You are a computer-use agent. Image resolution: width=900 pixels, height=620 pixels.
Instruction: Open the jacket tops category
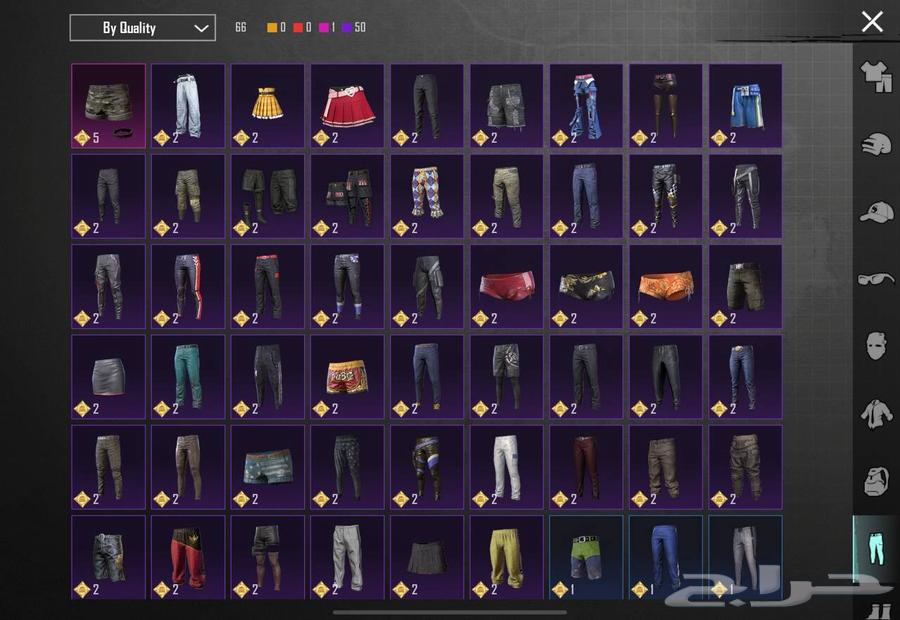coord(876,413)
